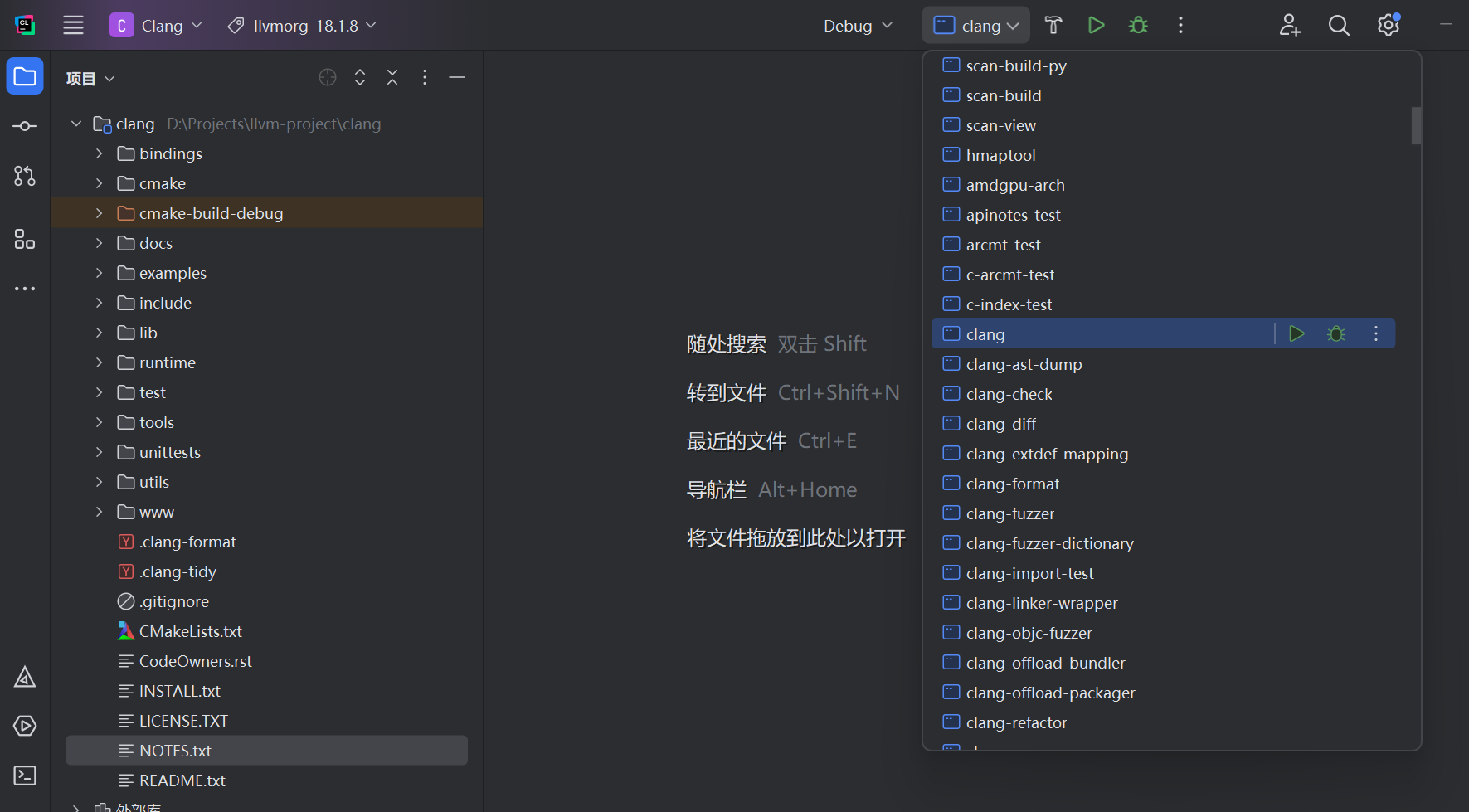Expand the include folder

pyautogui.click(x=100, y=303)
